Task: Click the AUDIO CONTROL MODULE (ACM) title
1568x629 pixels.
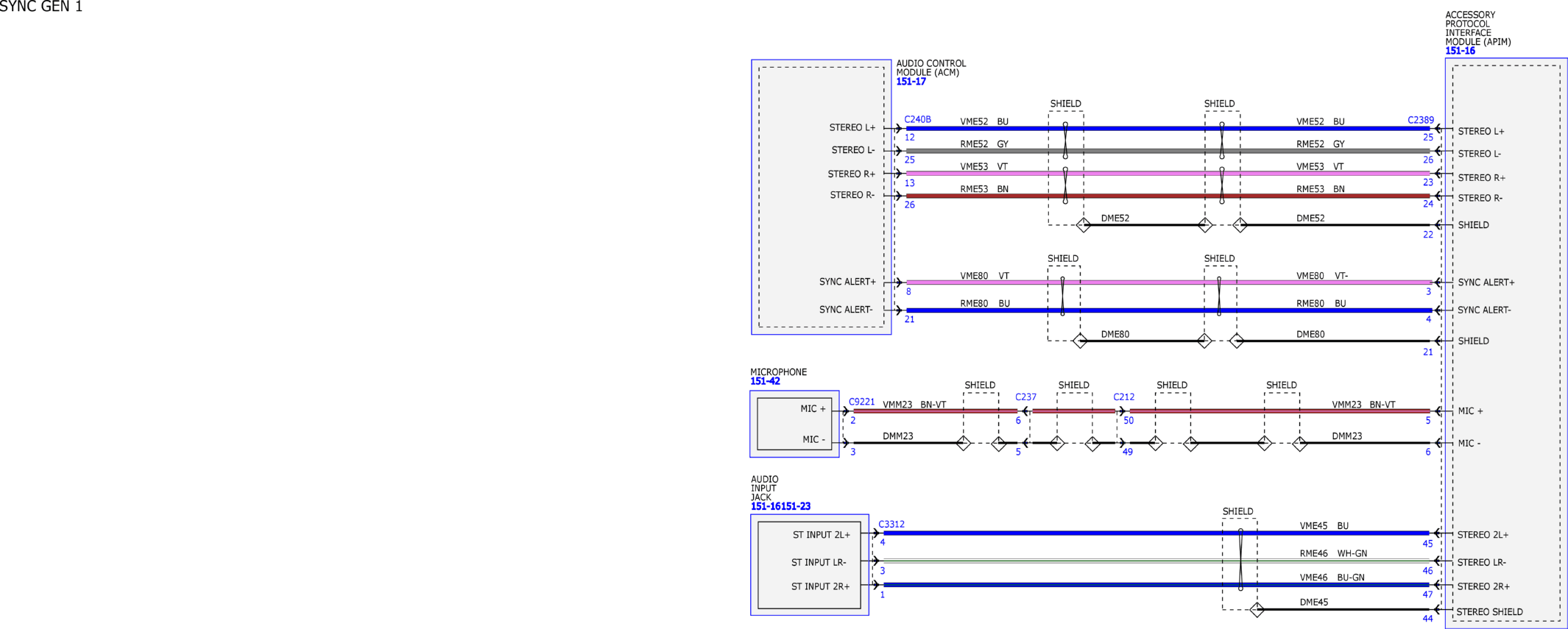Action: click(x=931, y=68)
